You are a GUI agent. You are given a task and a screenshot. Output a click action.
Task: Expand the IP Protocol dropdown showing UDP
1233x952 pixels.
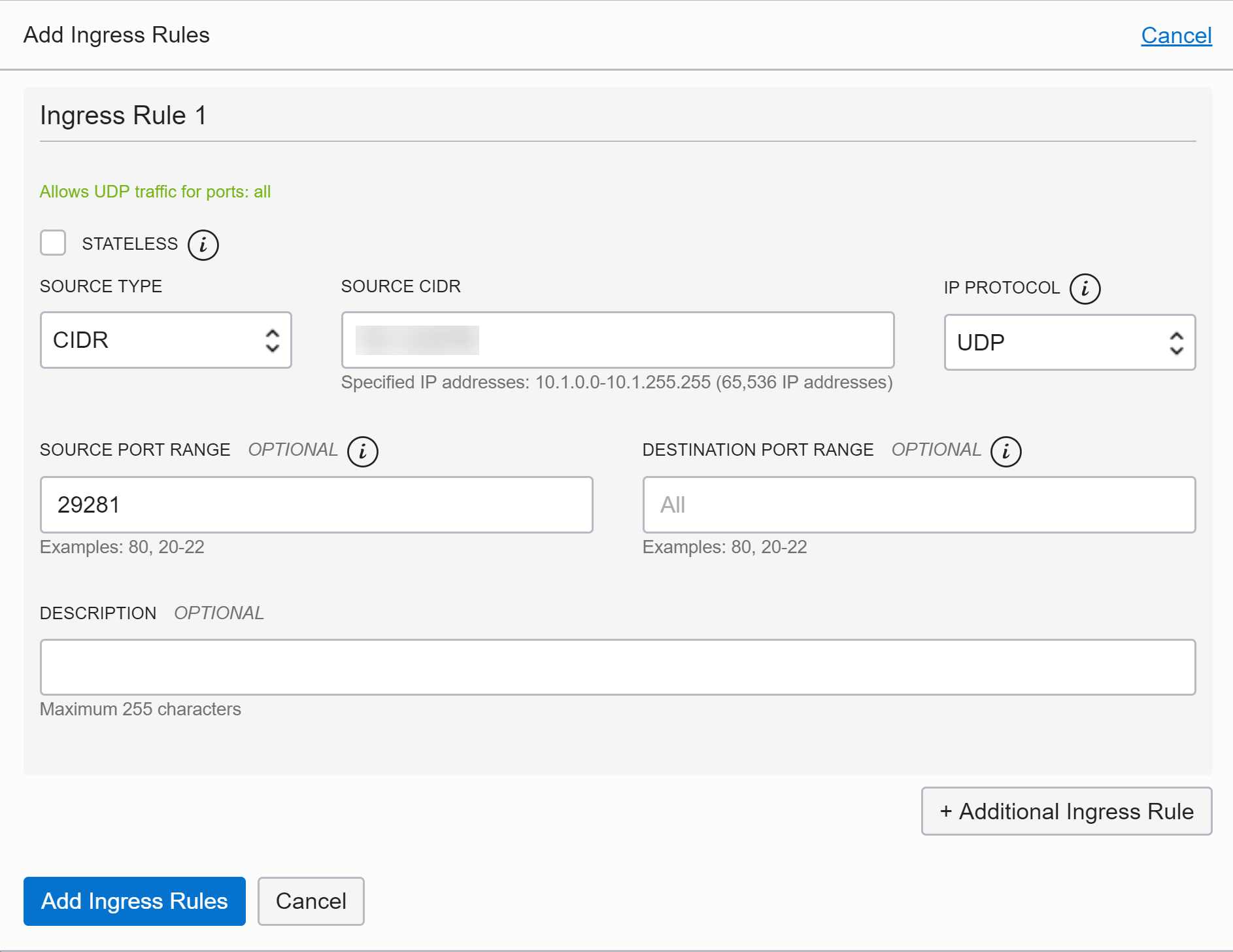(1069, 343)
